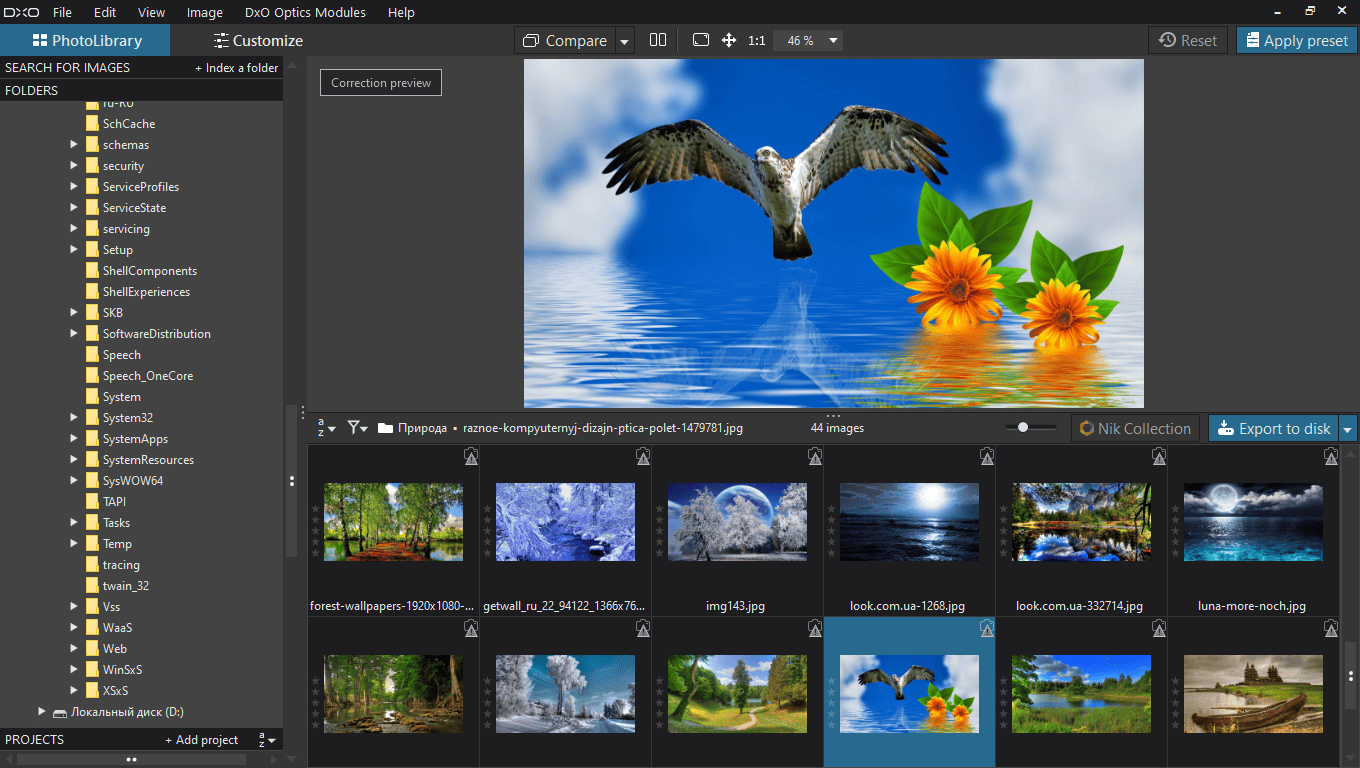This screenshot has width=1360, height=768.
Task: Click the SEARCH FOR IMAGES header
Action: tap(67, 68)
